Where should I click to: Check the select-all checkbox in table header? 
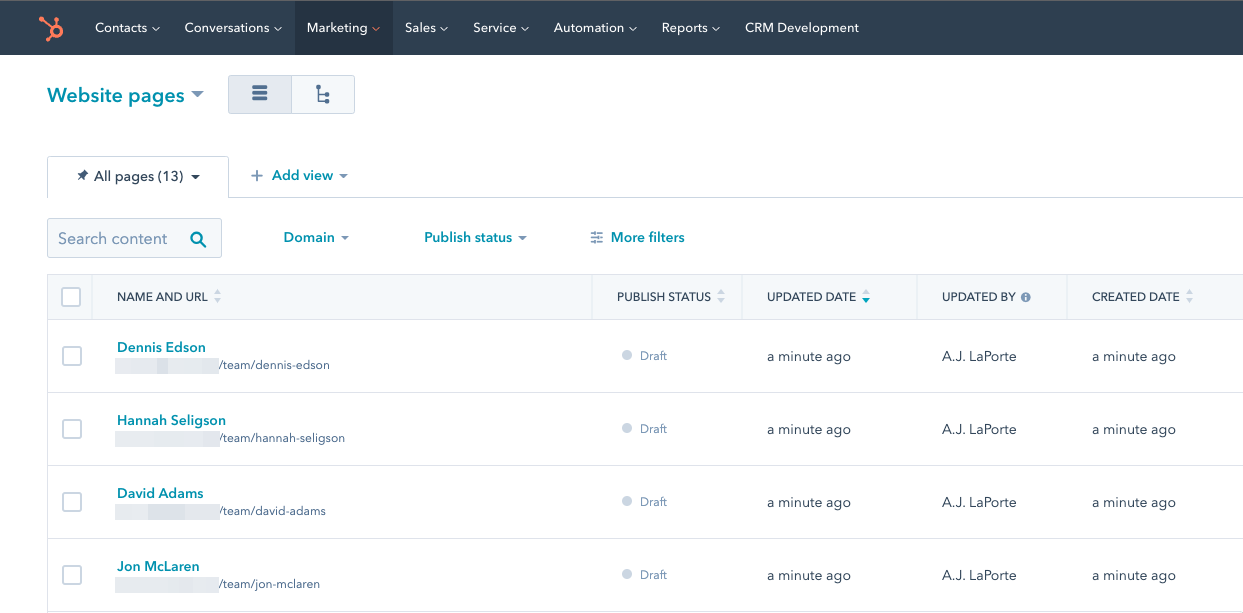coord(71,296)
